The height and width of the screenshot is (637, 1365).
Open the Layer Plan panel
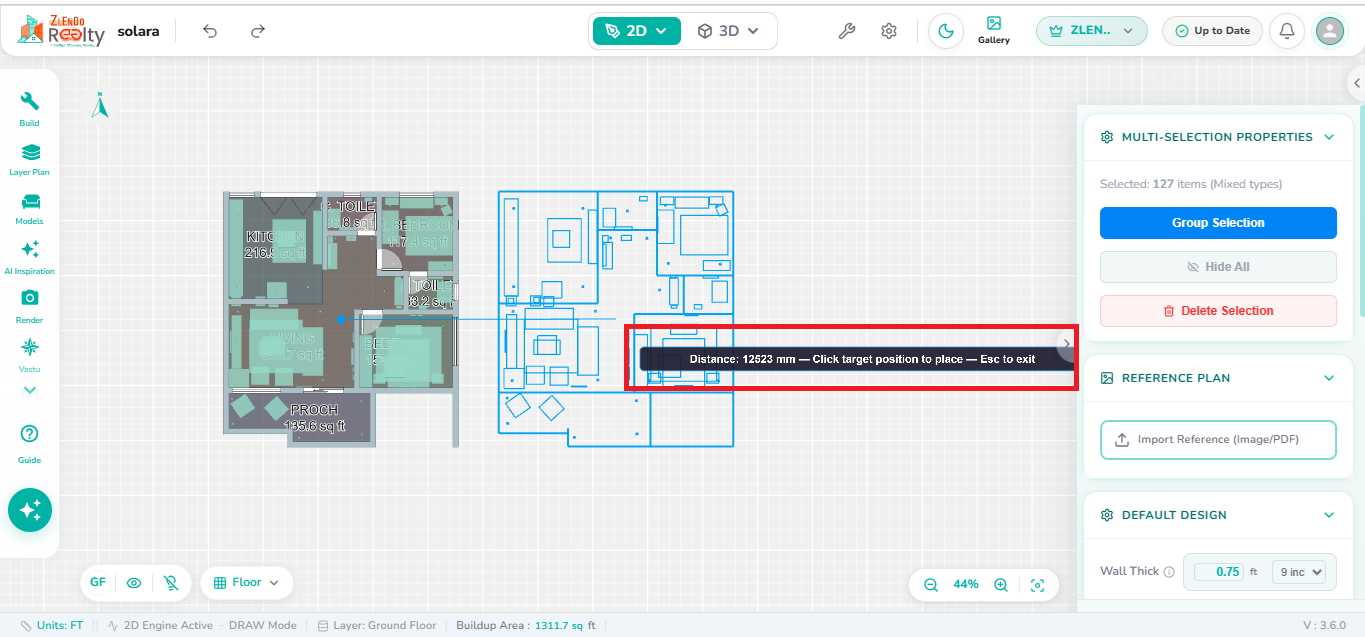[30, 158]
